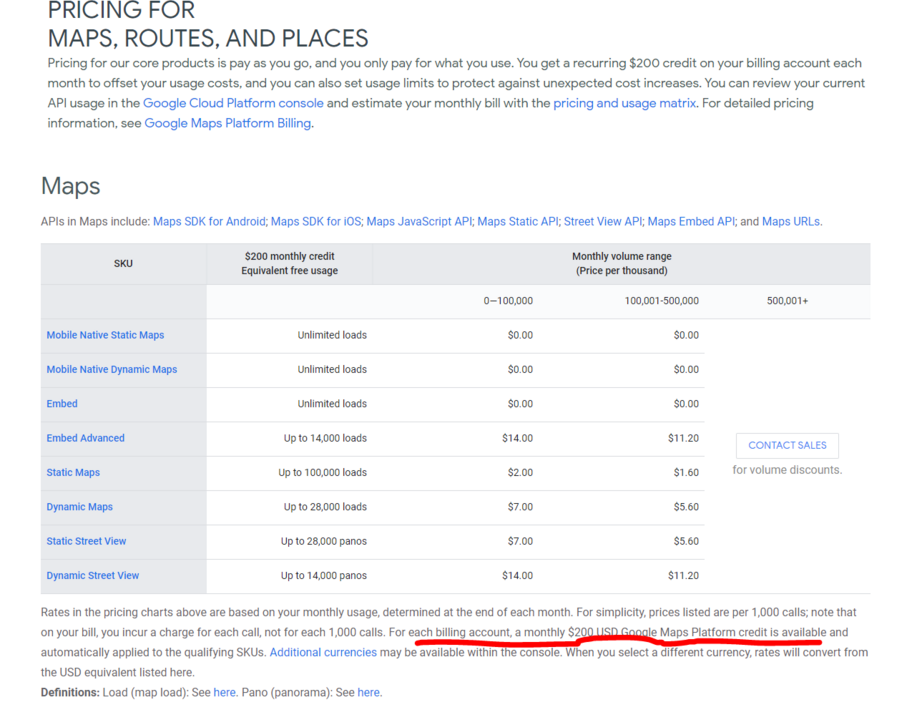
Task: Select the Maps section heading
Action: pyautogui.click(x=71, y=186)
